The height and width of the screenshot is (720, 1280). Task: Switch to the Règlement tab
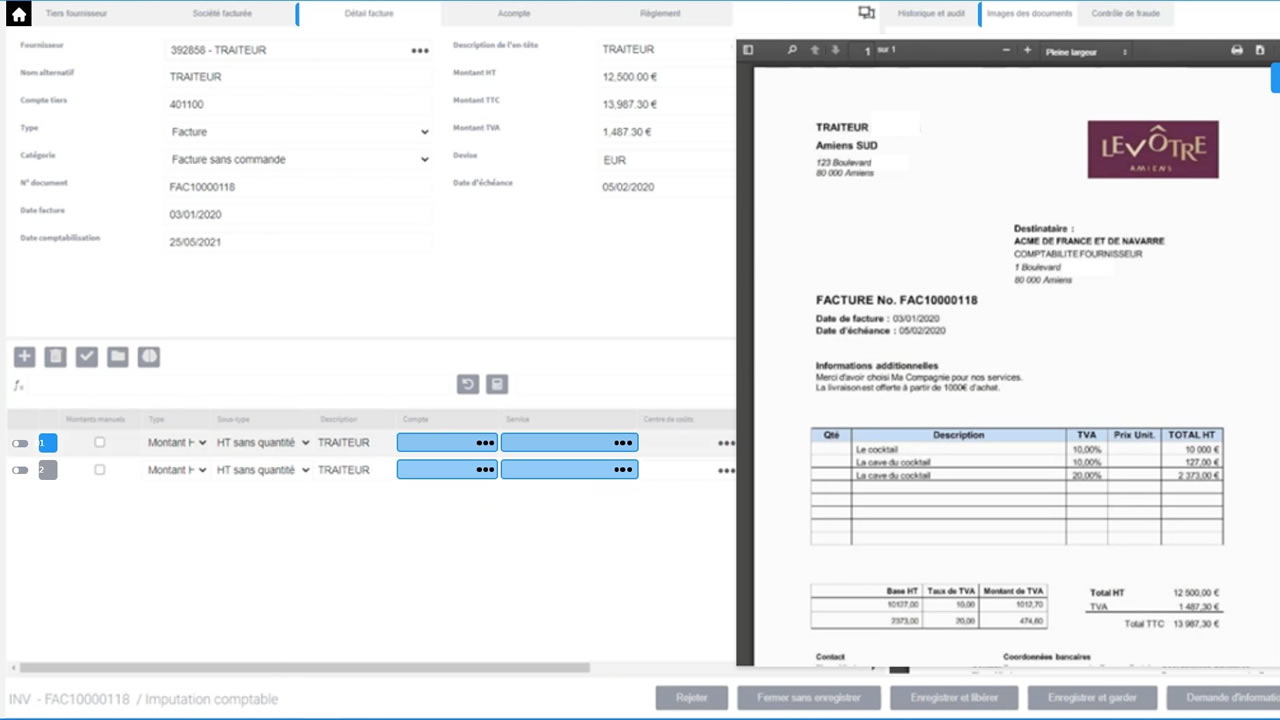[x=660, y=14]
